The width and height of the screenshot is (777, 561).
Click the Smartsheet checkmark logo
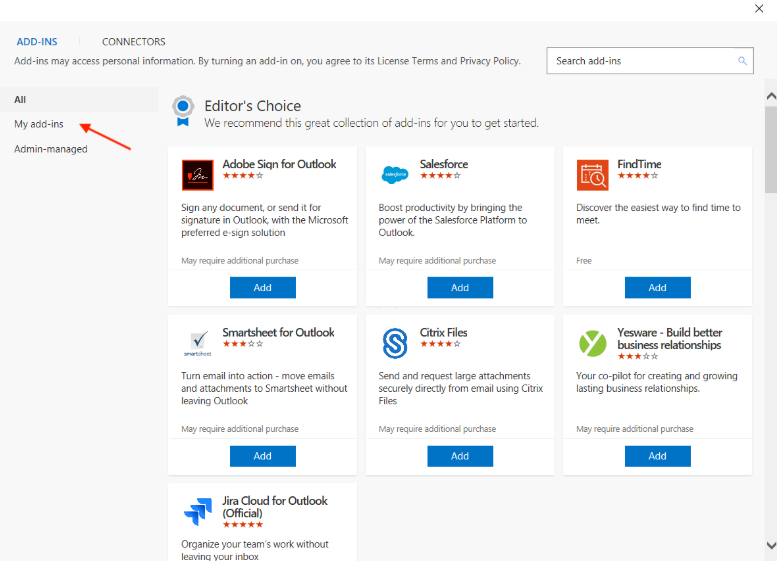tap(198, 343)
